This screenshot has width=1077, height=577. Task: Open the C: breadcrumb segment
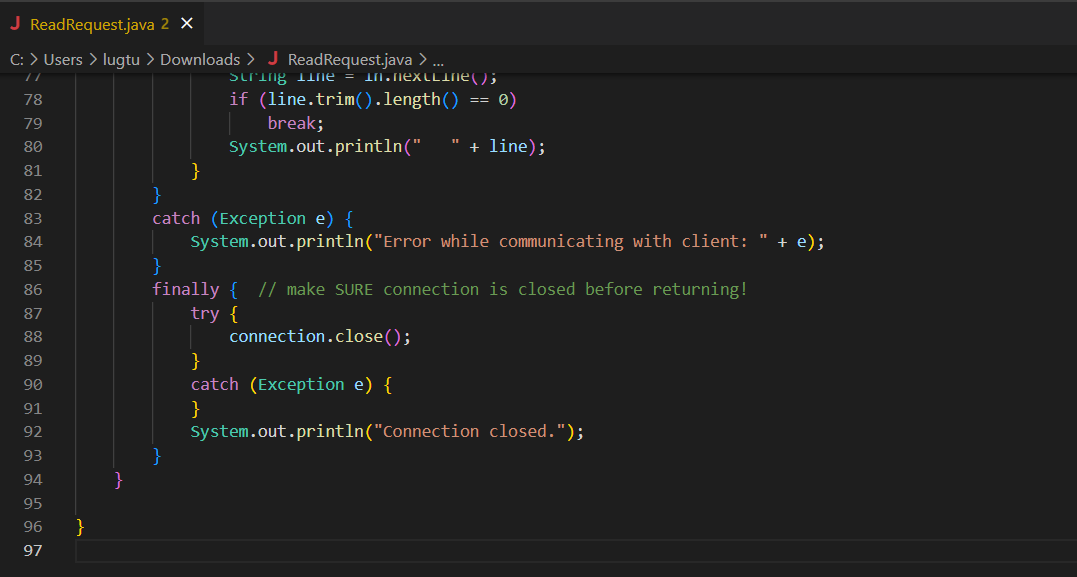pyautogui.click(x=16, y=60)
